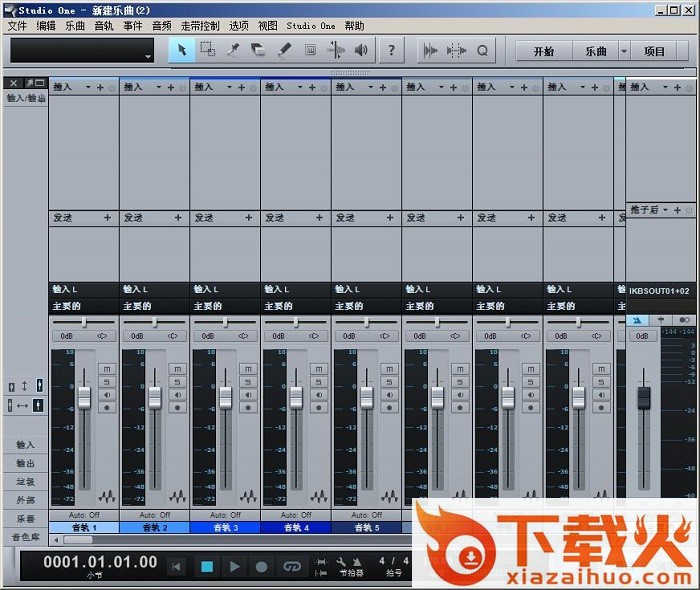Open the 音轨 menu in menu bar

click(x=103, y=25)
